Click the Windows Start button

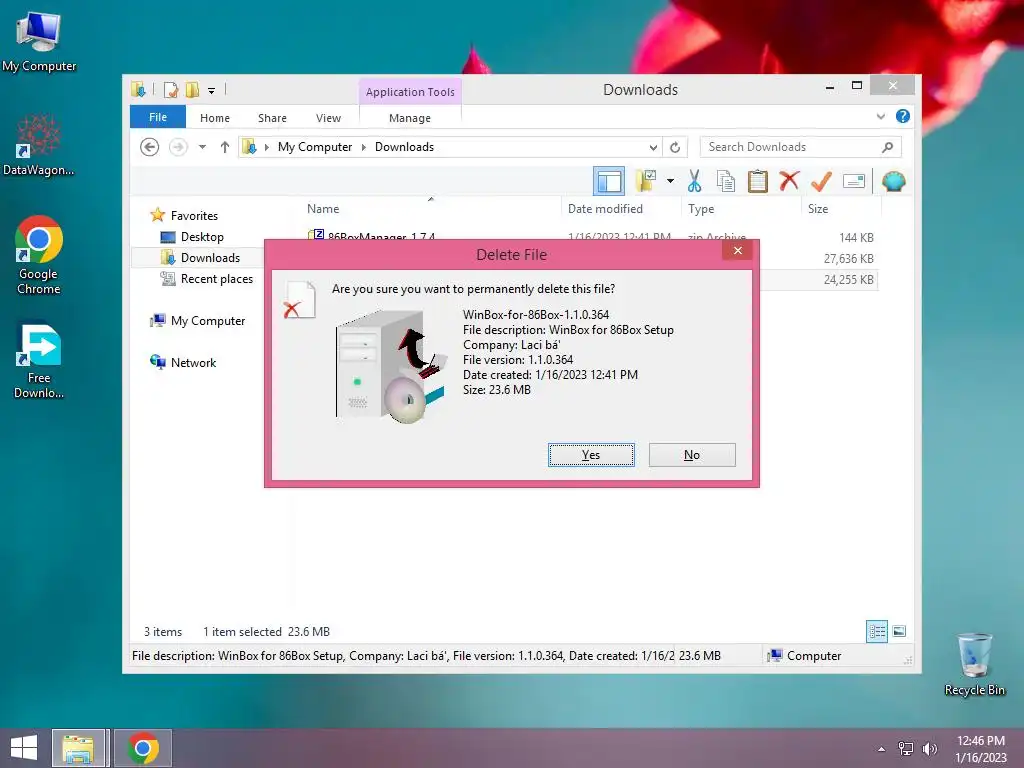[24, 748]
